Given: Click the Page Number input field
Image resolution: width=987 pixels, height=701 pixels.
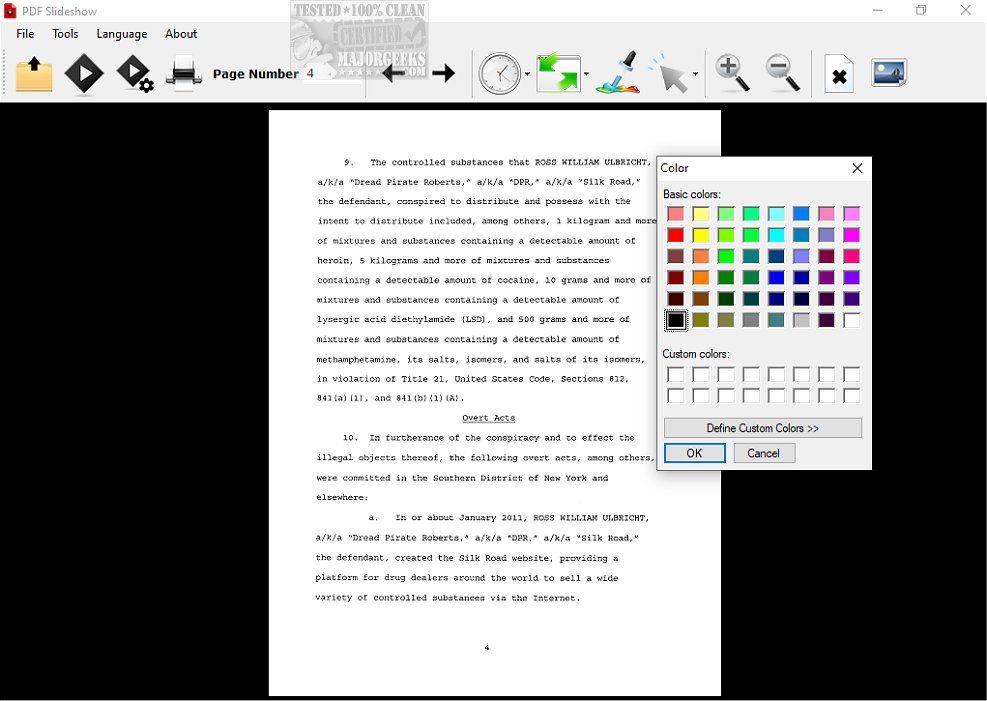Looking at the screenshot, I should (x=333, y=74).
